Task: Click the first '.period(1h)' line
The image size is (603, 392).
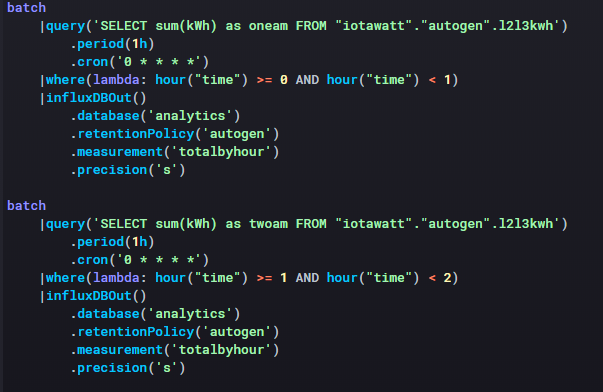Action: pyautogui.click(x=112, y=44)
